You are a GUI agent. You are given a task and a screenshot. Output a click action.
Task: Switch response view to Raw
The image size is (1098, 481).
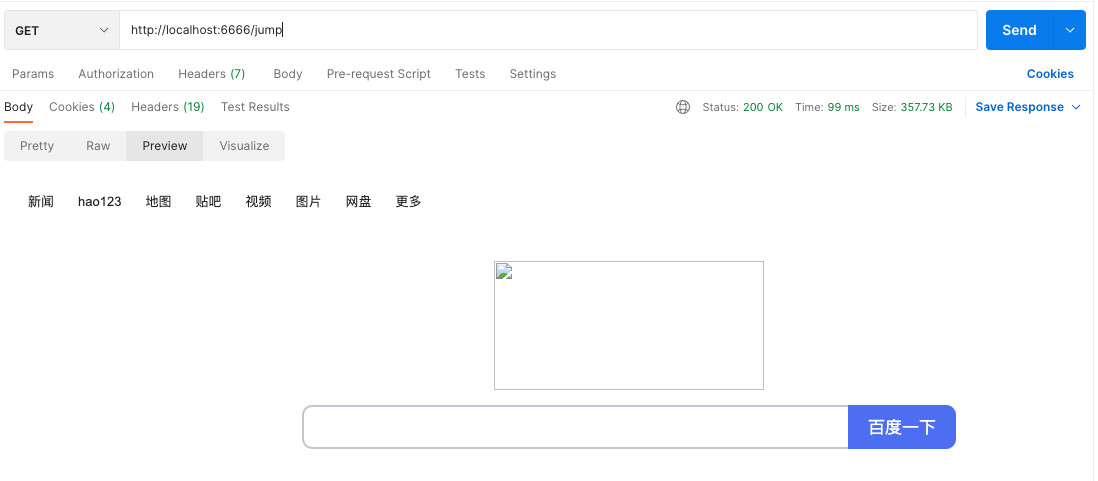pyautogui.click(x=98, y=146)
